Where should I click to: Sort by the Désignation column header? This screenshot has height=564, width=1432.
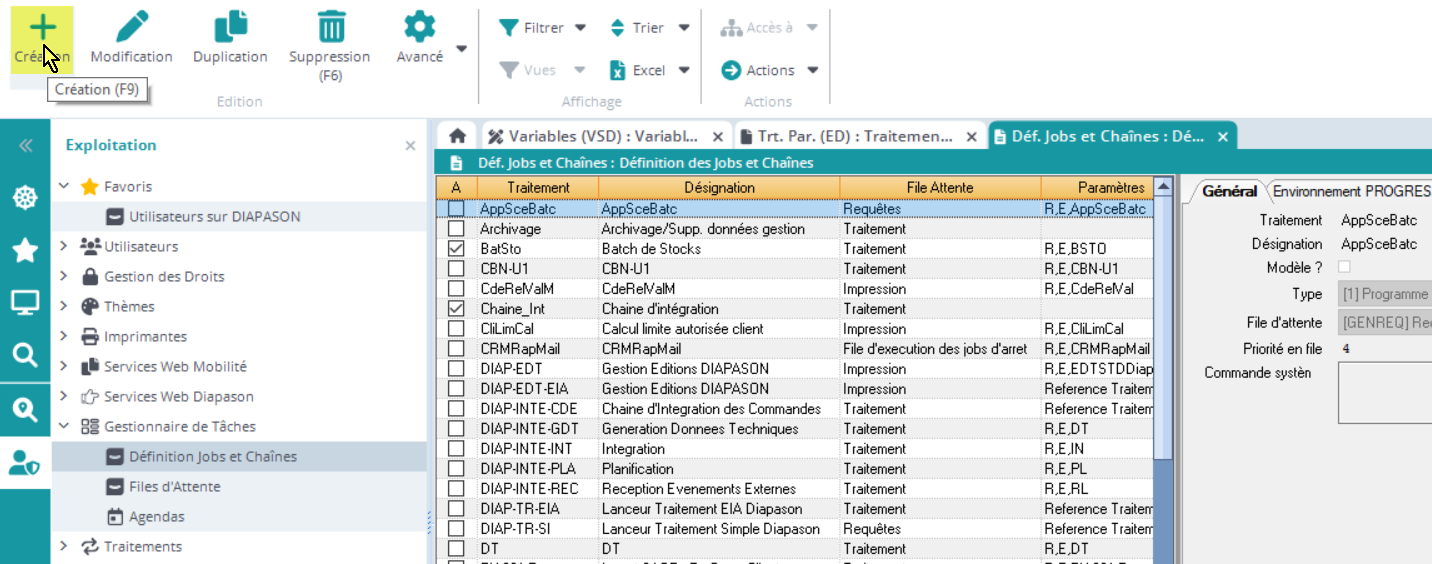pos(719,187)
